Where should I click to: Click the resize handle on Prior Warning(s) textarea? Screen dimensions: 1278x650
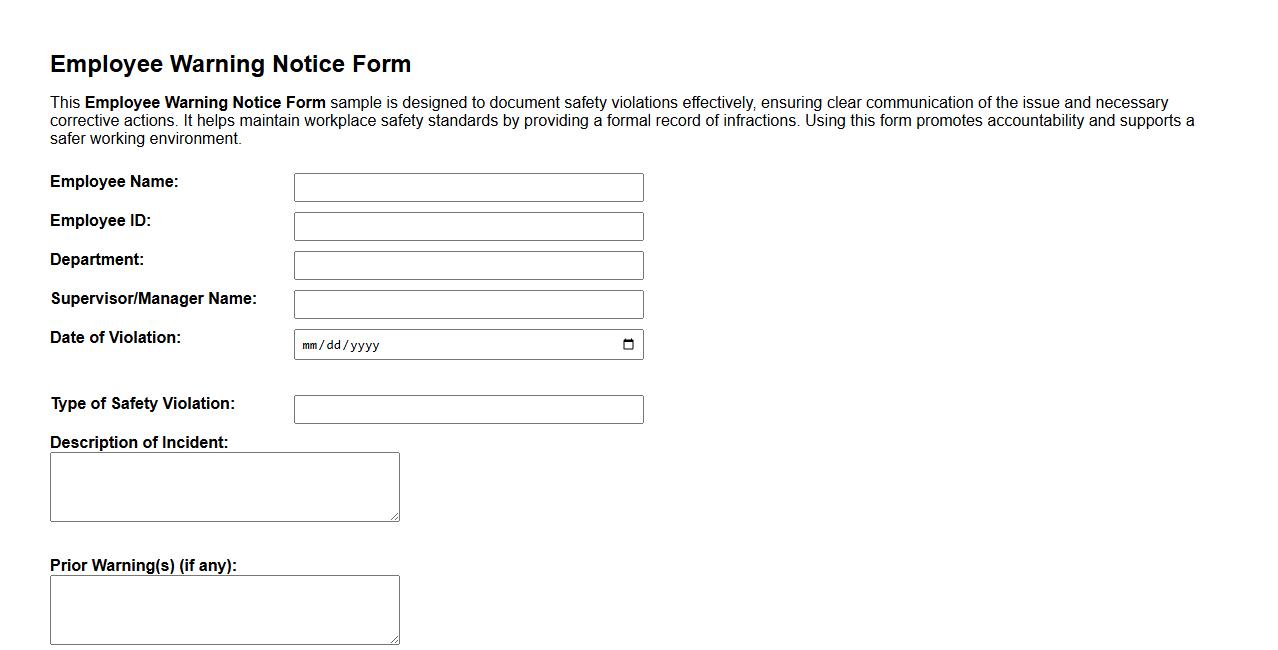click(x=395, y=640)
